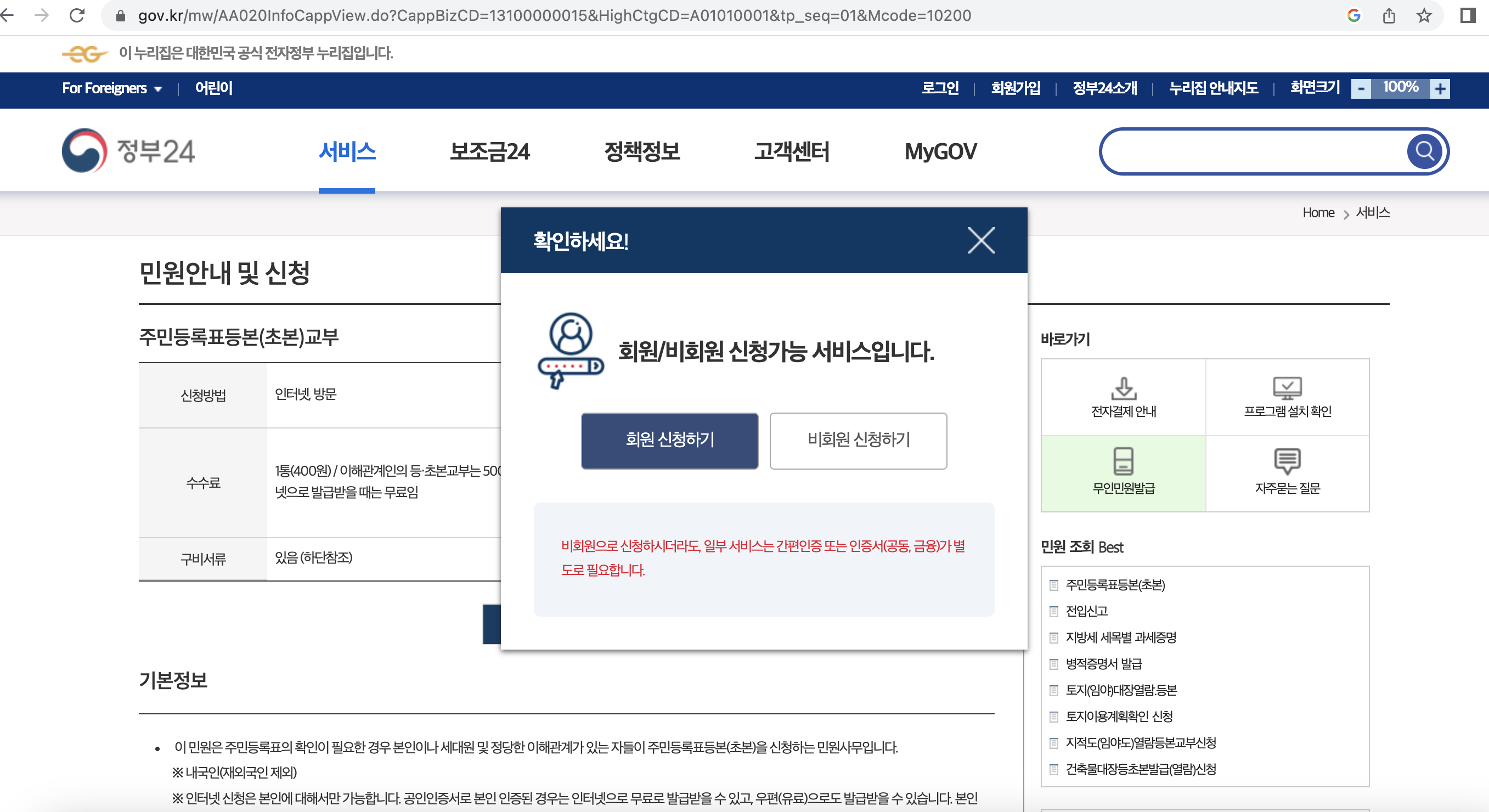Open the 고객센터 menu
Image resolution: width=1489 pixels, height=812 pixels.
791,151
